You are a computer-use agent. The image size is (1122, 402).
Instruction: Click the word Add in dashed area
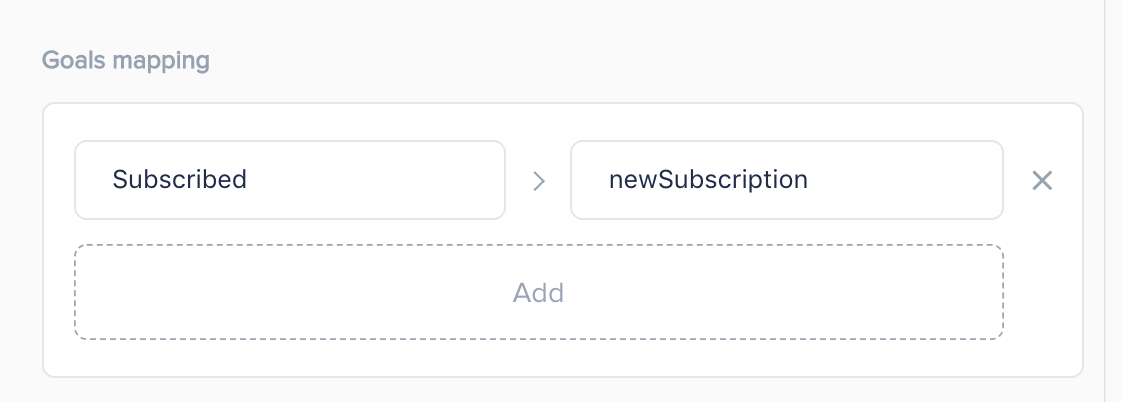[x=538, y=293]
